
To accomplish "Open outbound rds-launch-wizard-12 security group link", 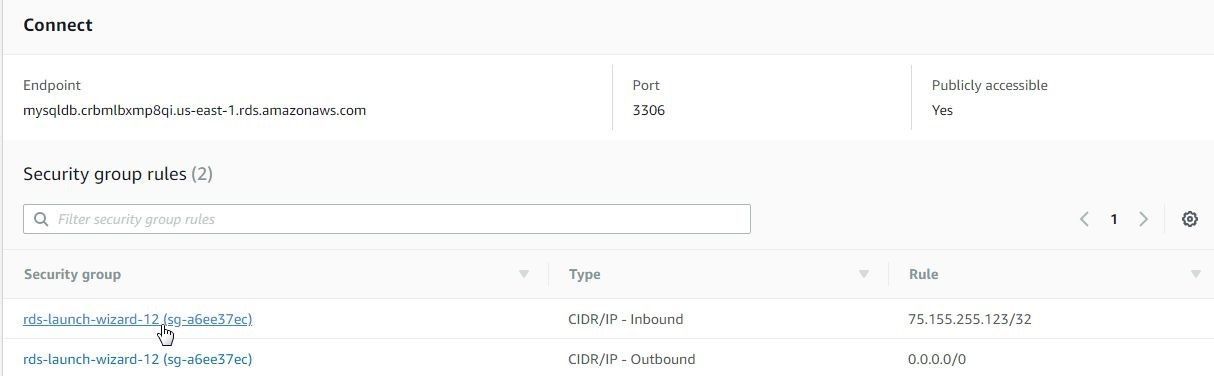I will (x=138, y=359).
